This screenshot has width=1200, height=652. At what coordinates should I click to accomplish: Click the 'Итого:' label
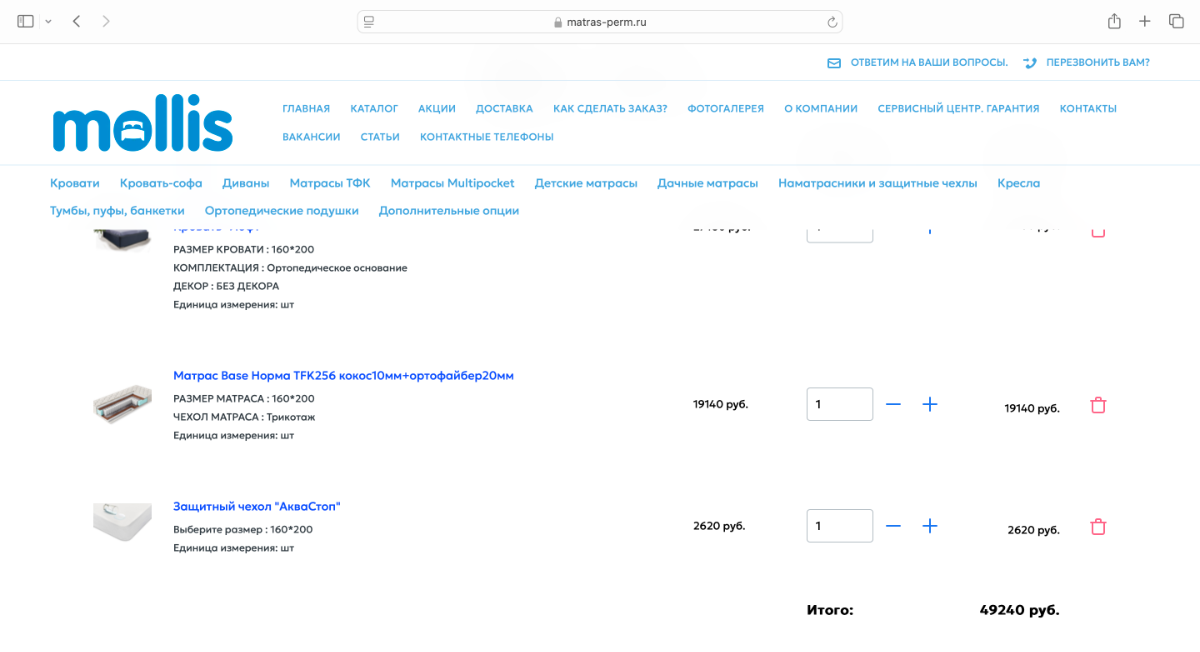(830, 610)
